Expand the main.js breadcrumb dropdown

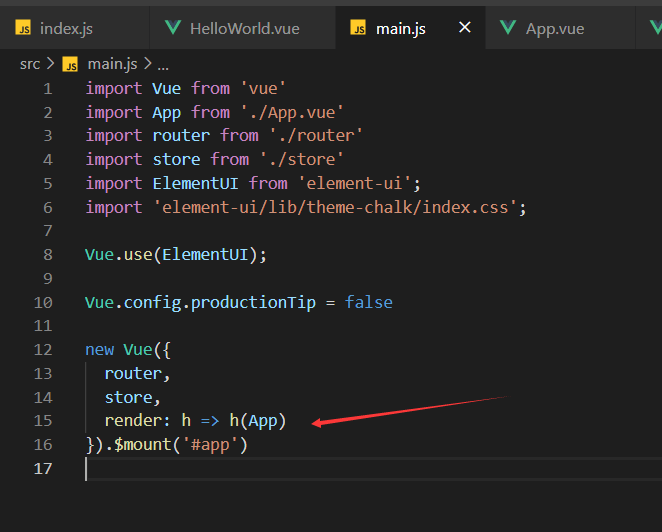pyautogui.click(x=116, y=64)
